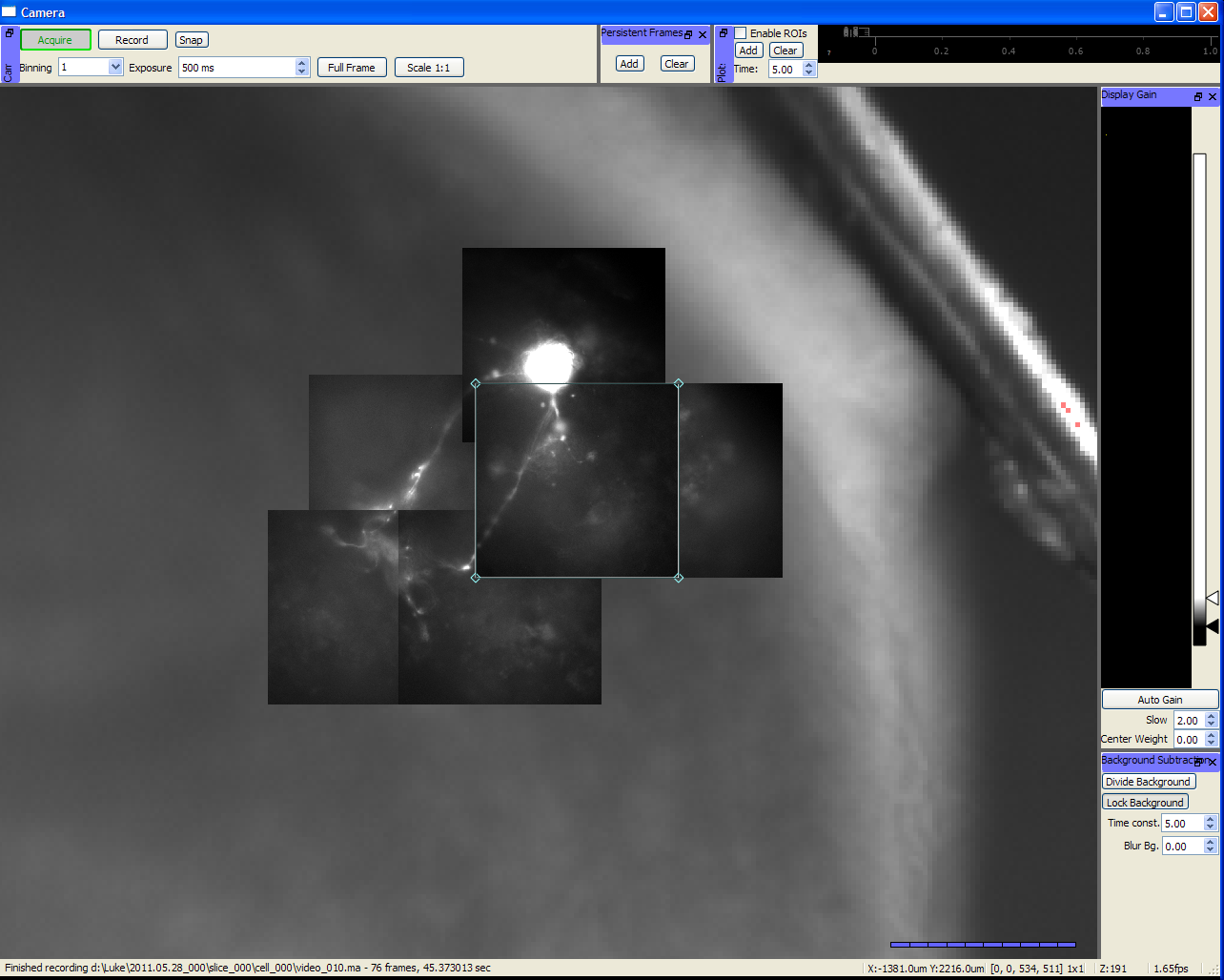Add an ROI in Plot panel

pyautogui.click(x=748, y=51)
